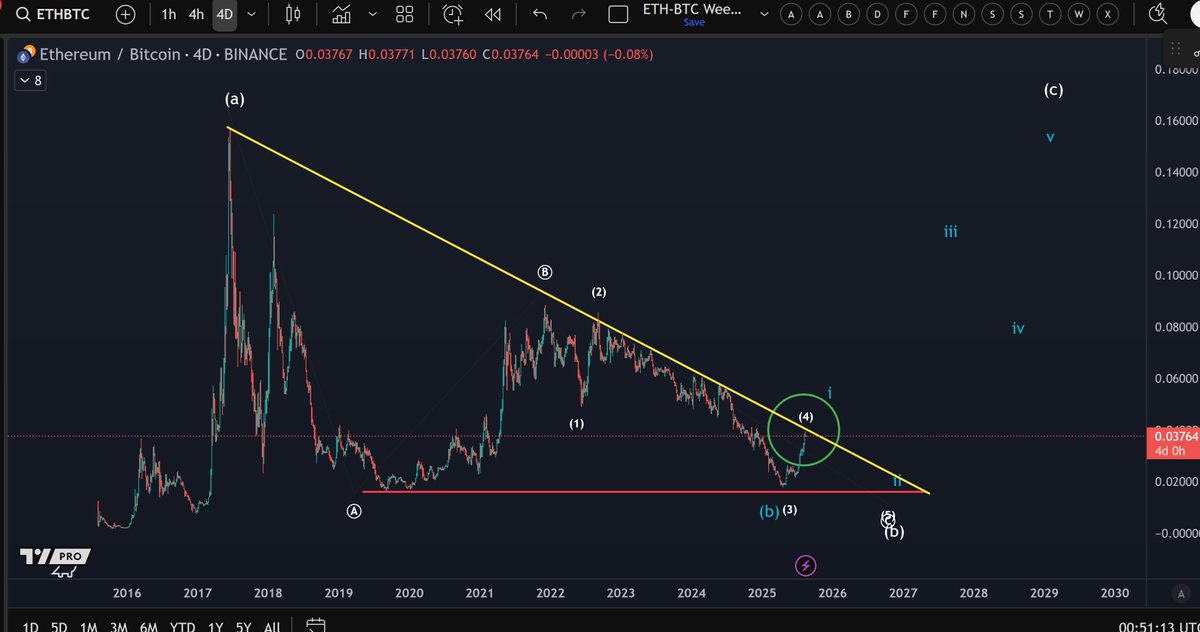Image resolution: width=1200 pixels, height=632 pixels.
Task: Set date range to YTD
Action: 182,626
